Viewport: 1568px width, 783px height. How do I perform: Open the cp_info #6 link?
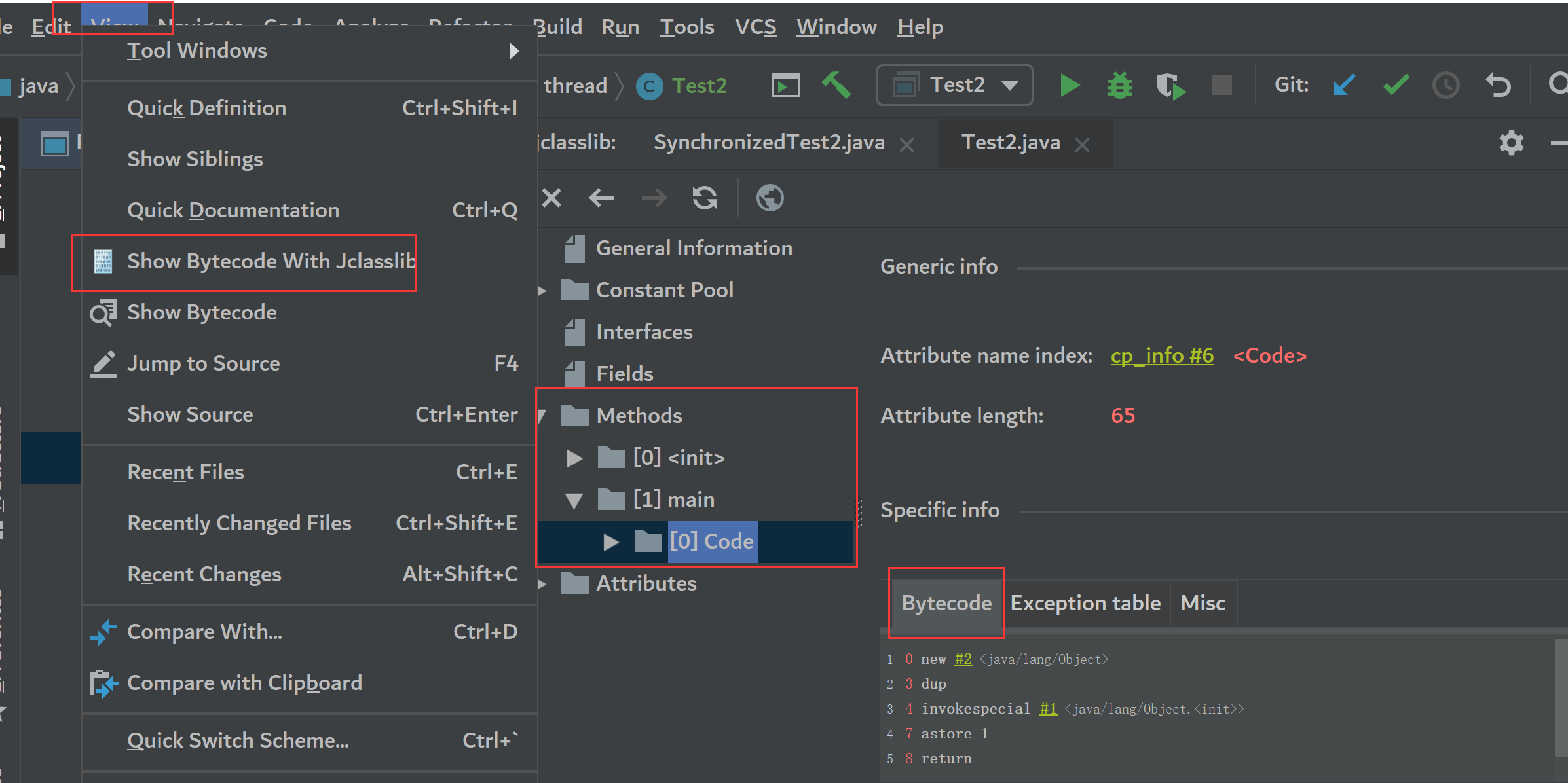tap(1162, 355)
